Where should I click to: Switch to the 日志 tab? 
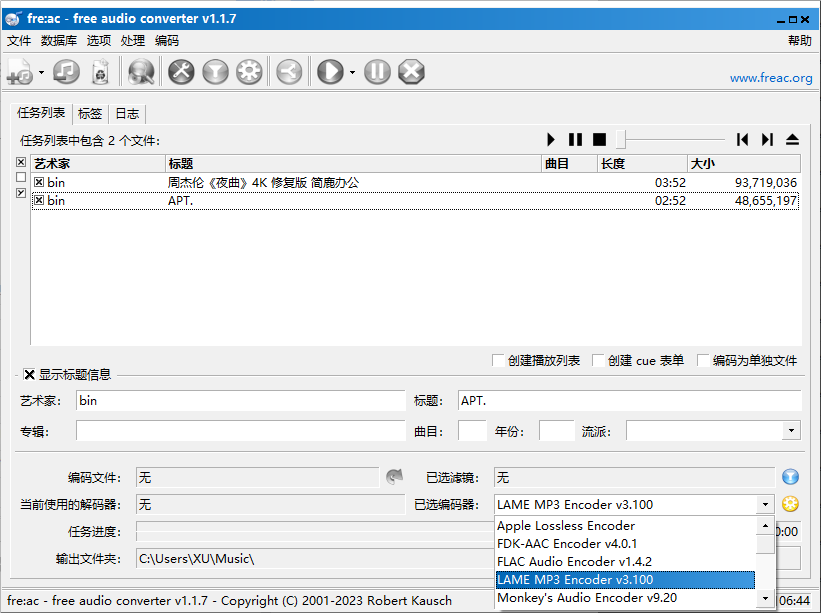[127, 114]
